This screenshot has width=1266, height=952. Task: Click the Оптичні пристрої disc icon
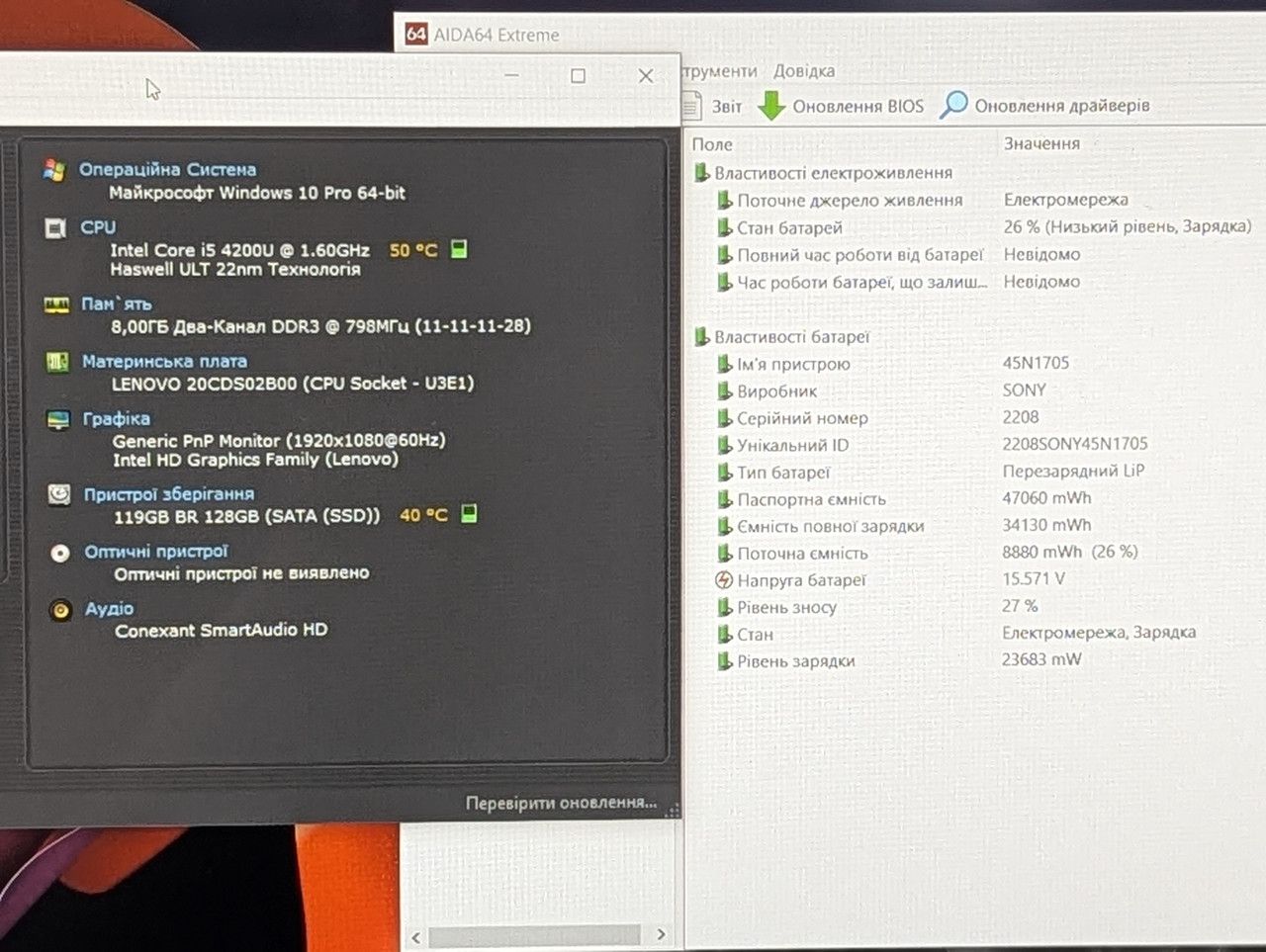[x=60, y=553]
